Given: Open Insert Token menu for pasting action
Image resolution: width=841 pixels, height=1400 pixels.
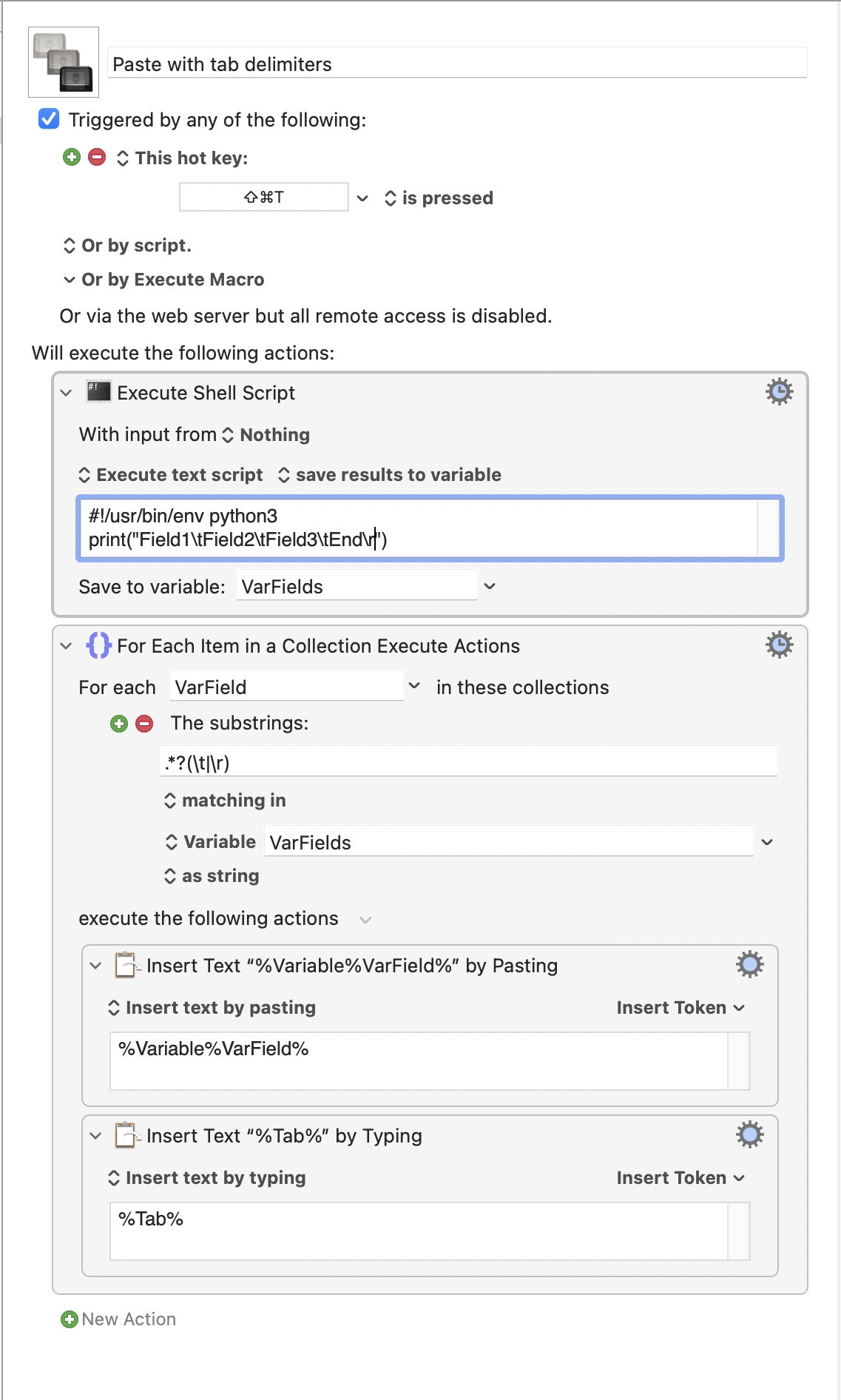Looking at the screenshot, I should [680, 1008].
